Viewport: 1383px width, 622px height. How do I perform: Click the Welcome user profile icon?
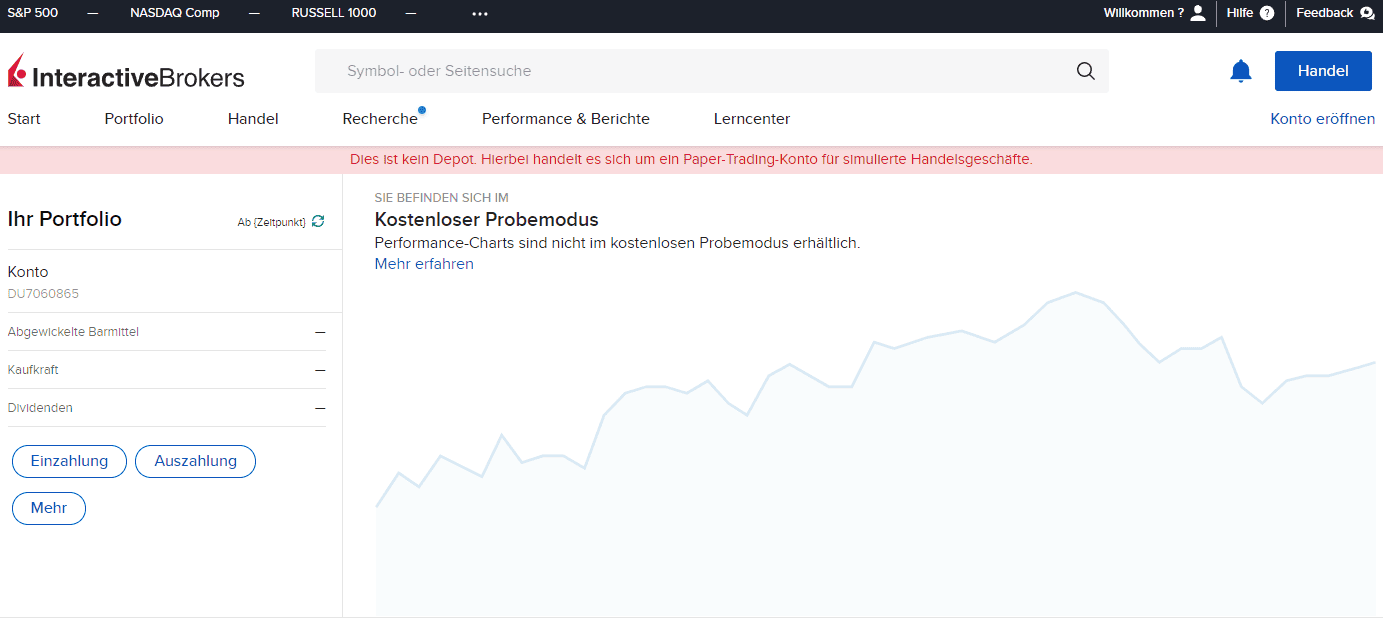coord(1198,13)
